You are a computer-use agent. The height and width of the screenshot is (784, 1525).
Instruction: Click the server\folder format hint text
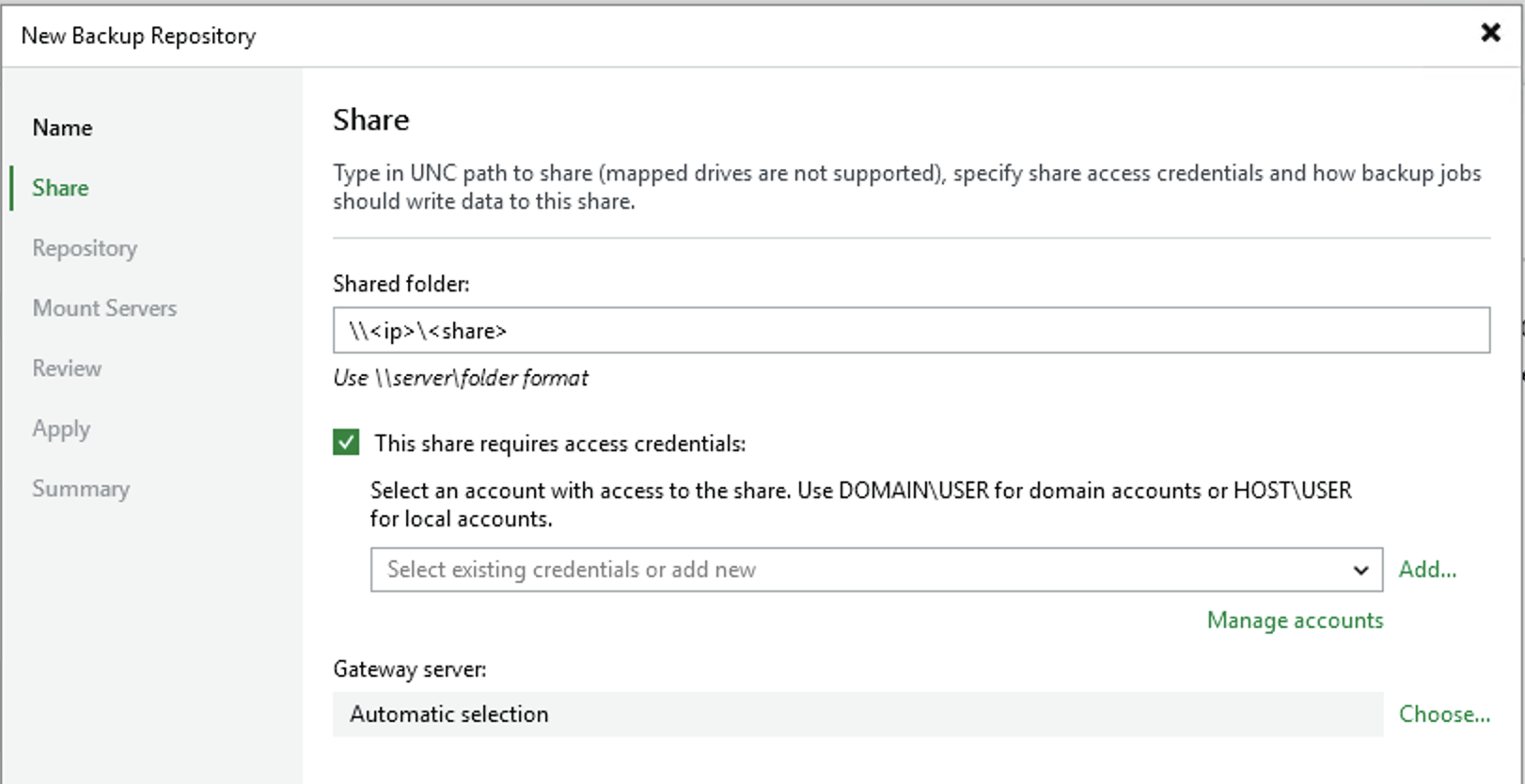[x=461, y=378]
